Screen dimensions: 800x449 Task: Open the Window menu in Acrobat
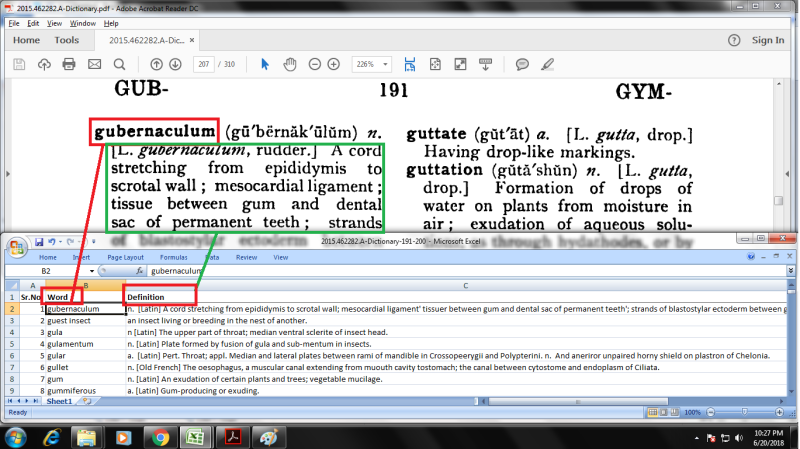(x=83, y=22)
